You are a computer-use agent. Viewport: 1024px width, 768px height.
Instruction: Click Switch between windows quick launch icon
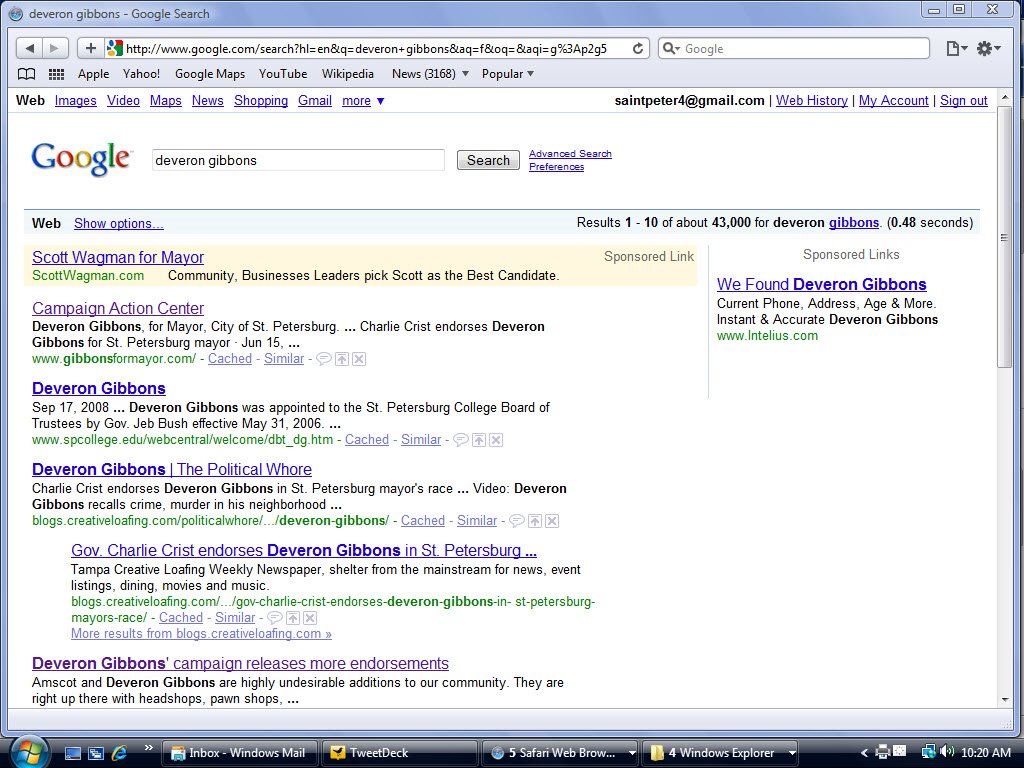96,753
